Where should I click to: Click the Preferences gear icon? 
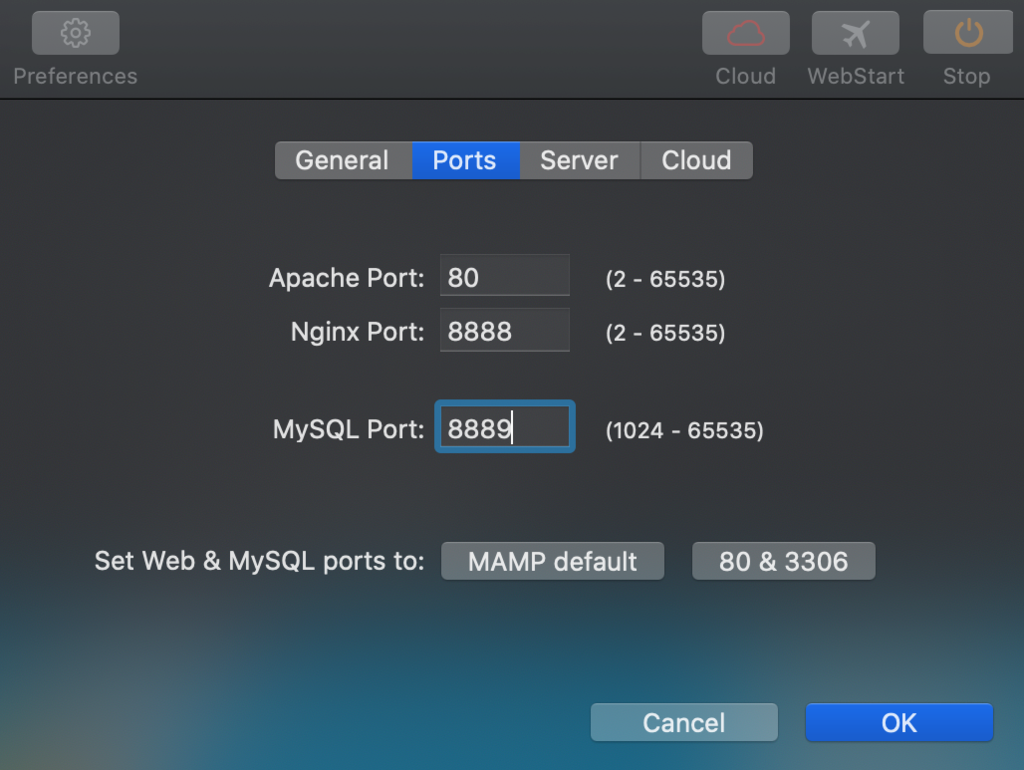point(74,31)
